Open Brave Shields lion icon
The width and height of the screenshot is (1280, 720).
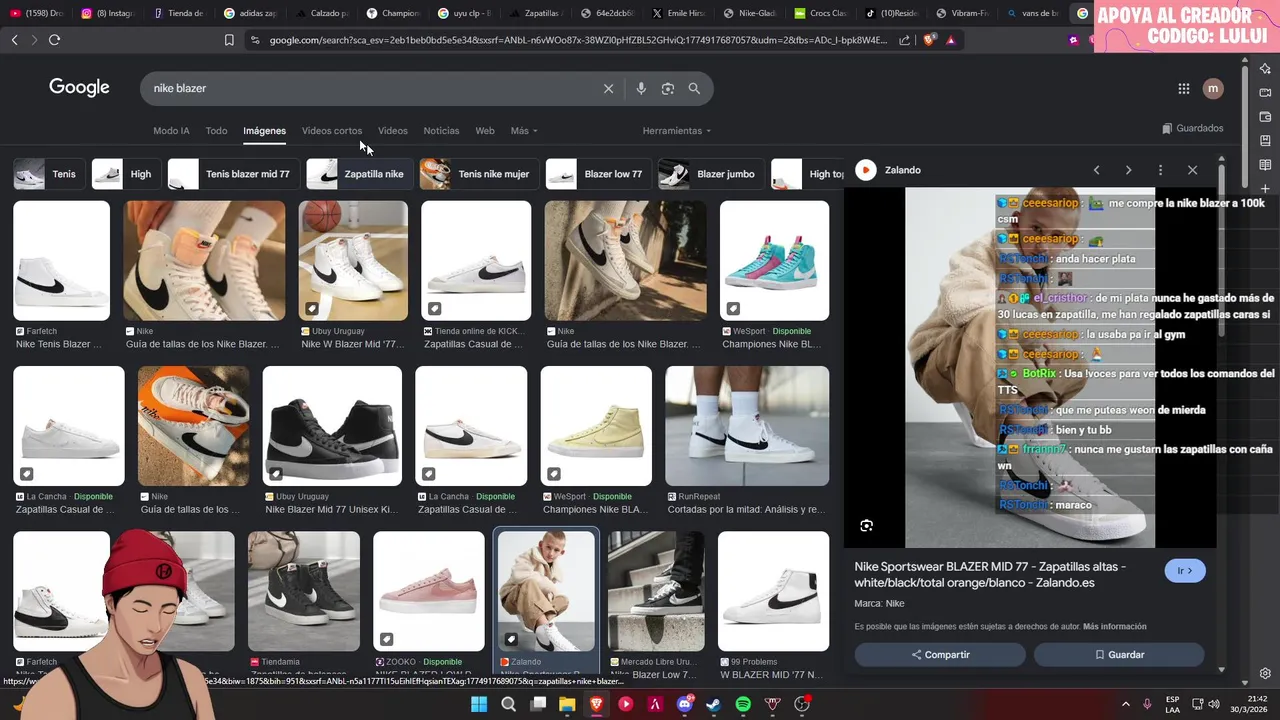pos(930,40)
